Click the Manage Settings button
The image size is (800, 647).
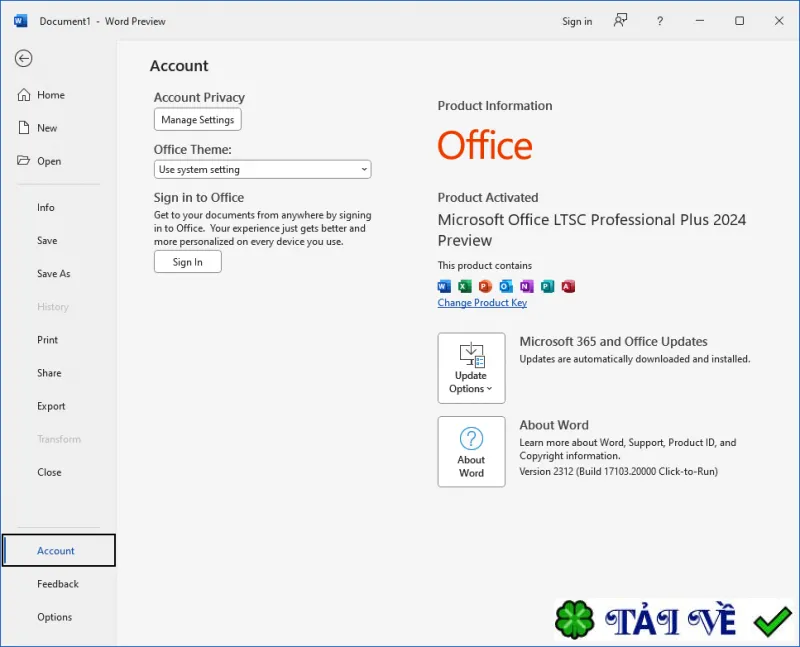pyautogui.click(x=197, y=119)
